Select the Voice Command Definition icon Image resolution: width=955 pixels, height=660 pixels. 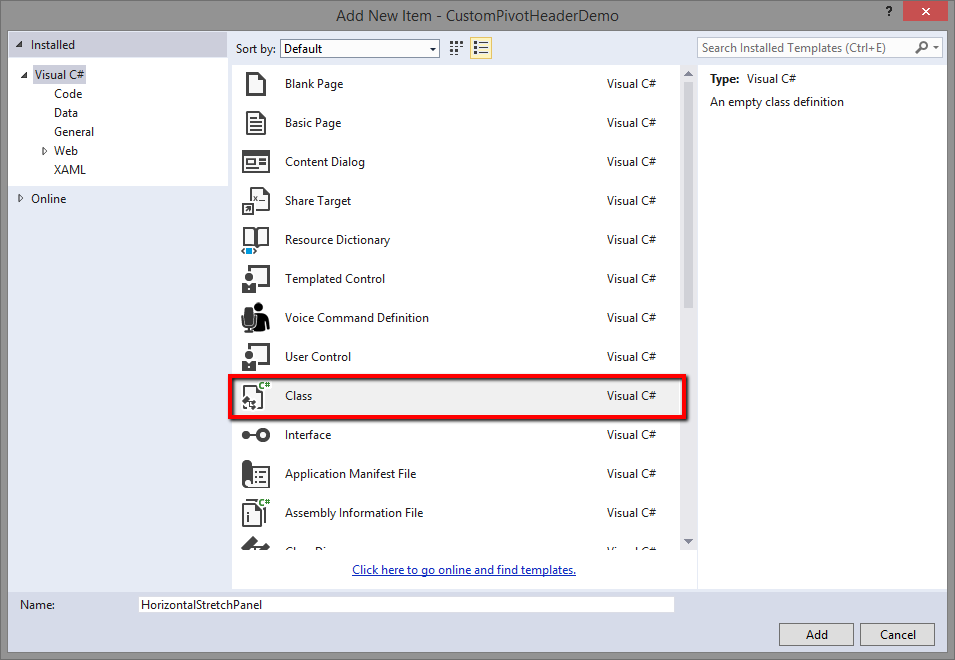255,318
